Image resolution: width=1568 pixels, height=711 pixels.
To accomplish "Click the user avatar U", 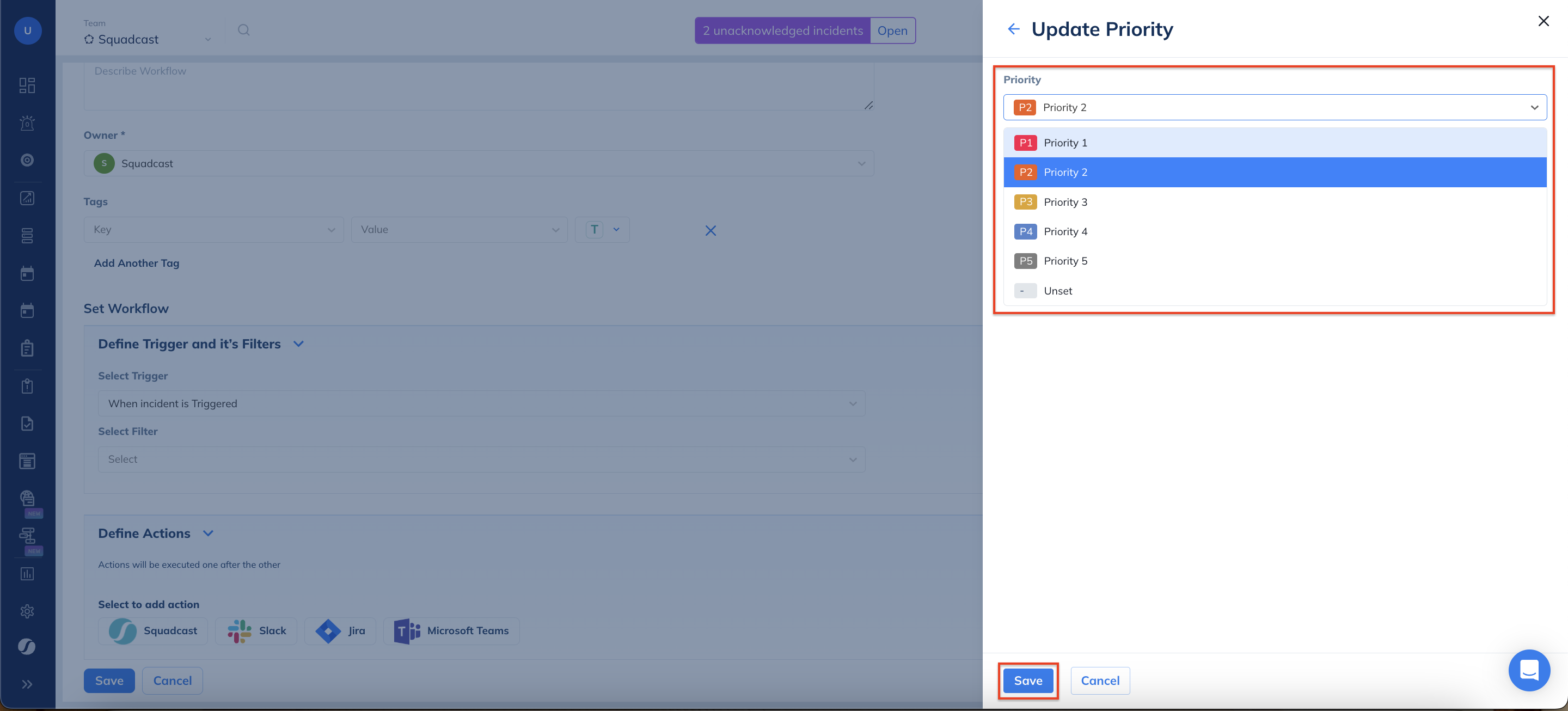I will pos(27,30).
